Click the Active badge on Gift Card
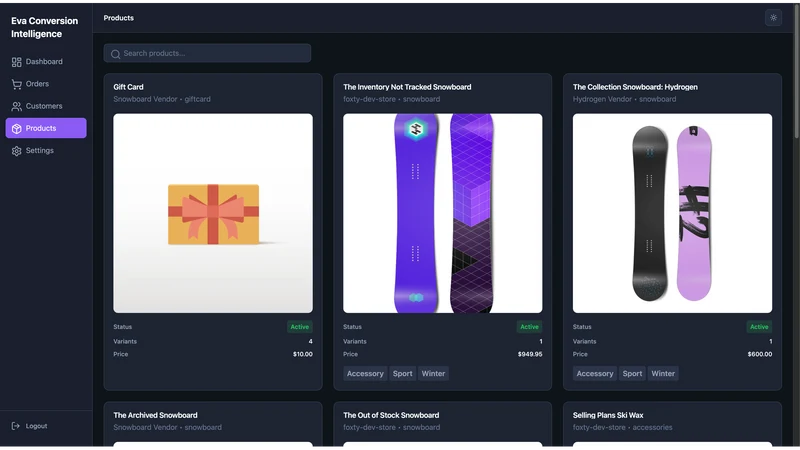The width and height of the screenshot is (800, 450). coord(299,327)
